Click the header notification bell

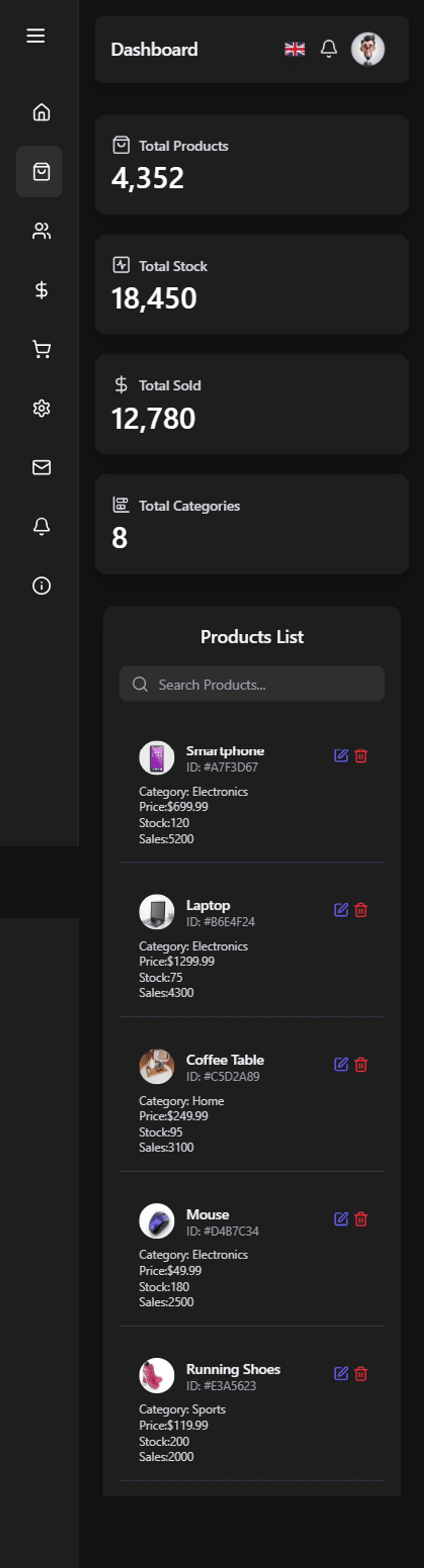[328, 49]
